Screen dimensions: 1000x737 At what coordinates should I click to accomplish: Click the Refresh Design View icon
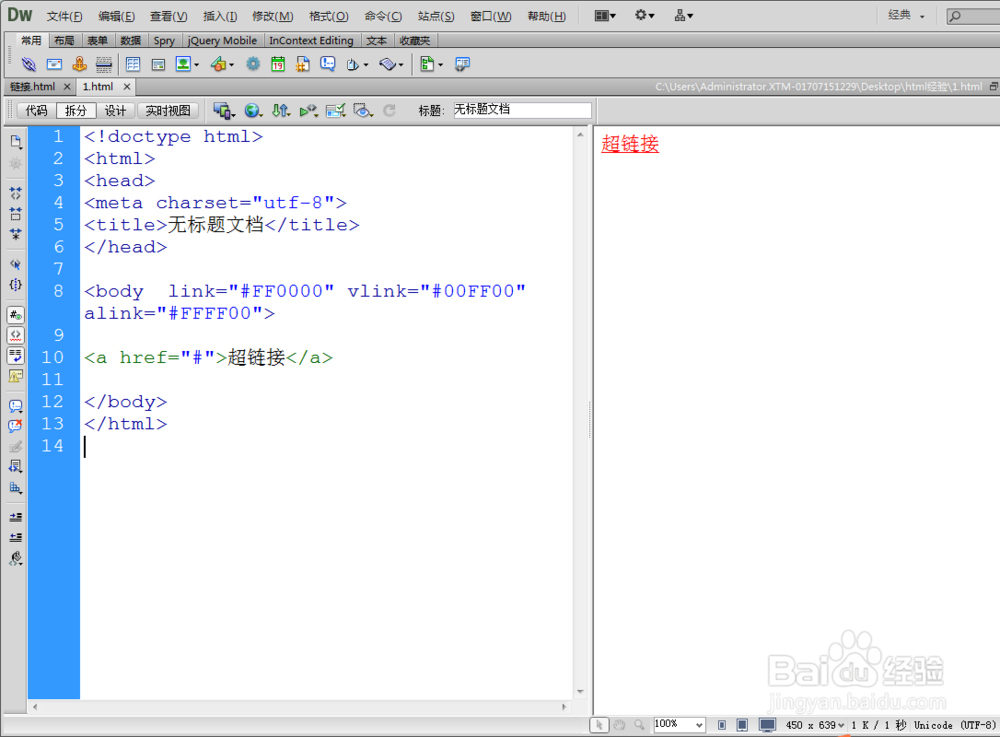pyautogui.click(x=389, y=111)
